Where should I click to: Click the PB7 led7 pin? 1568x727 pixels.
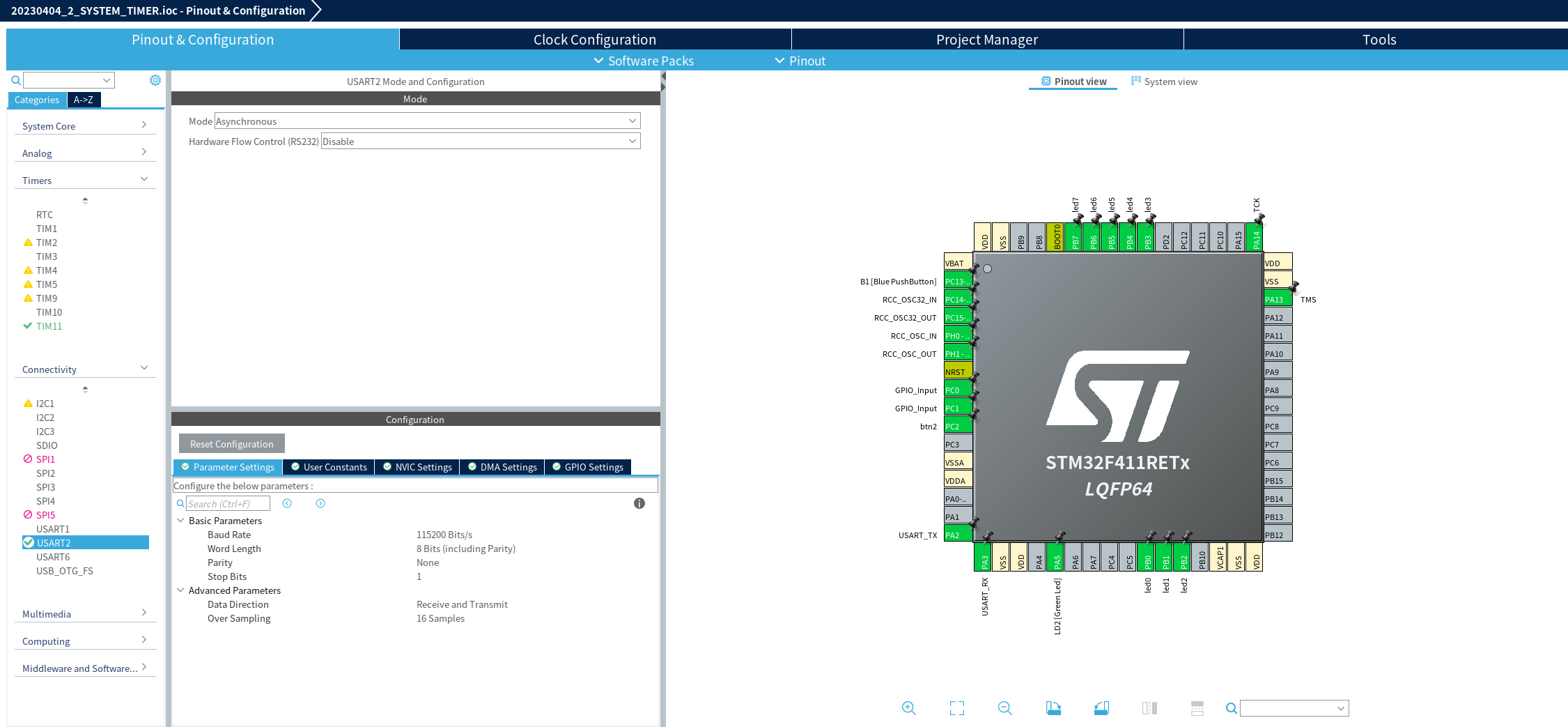[1075, 237]
